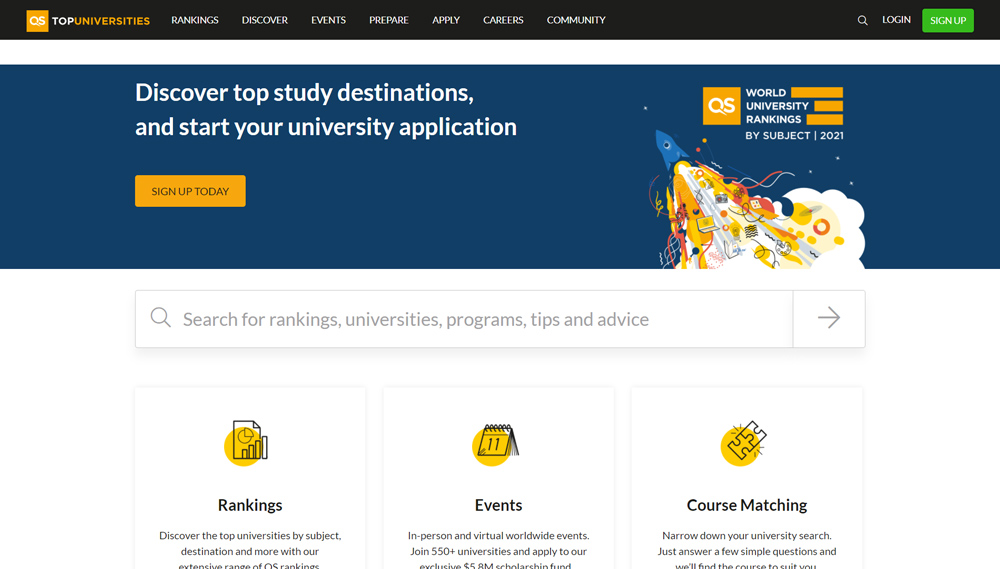Click 'Narrow down your university search' text

click(x=747, y=535)
